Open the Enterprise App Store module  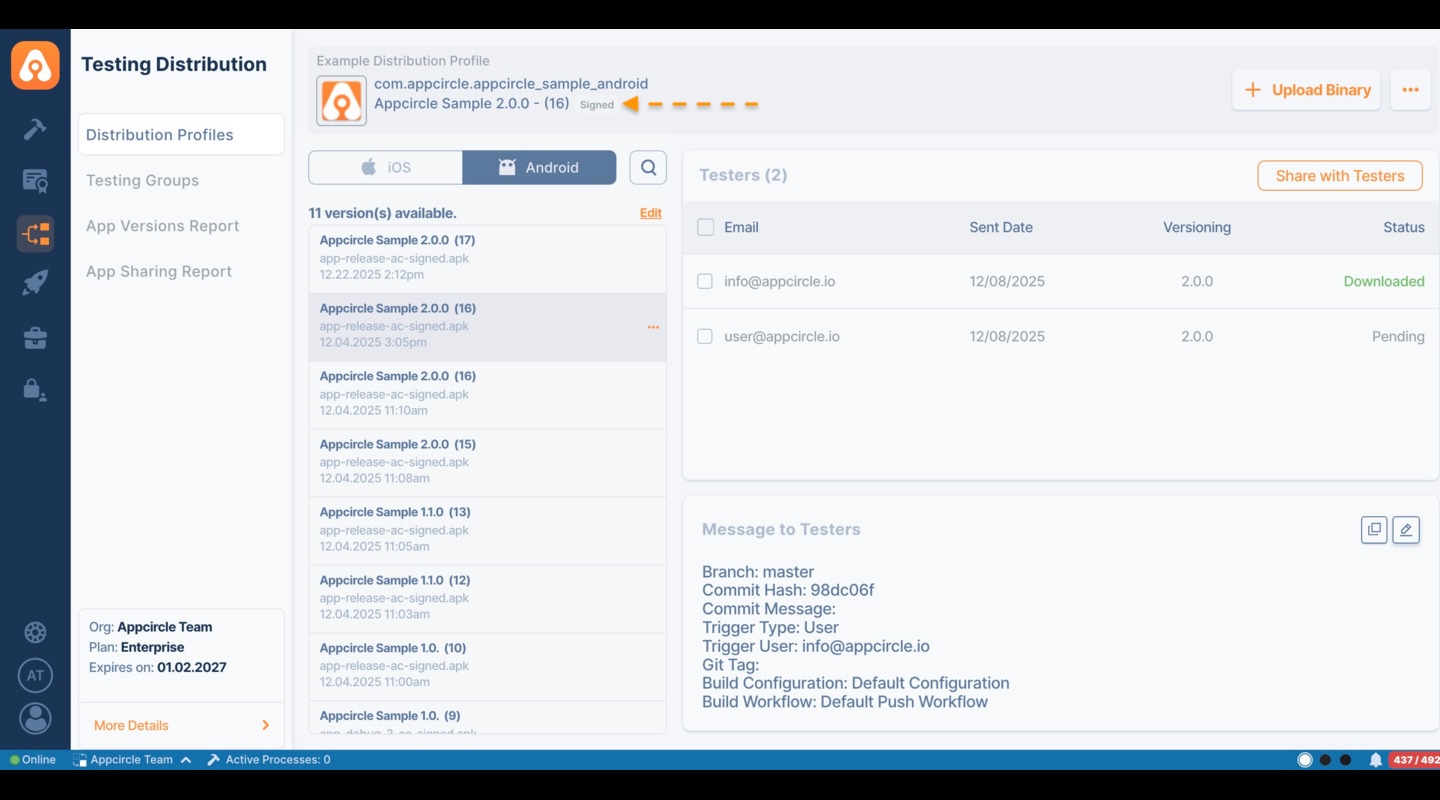[x=35, y=338]
